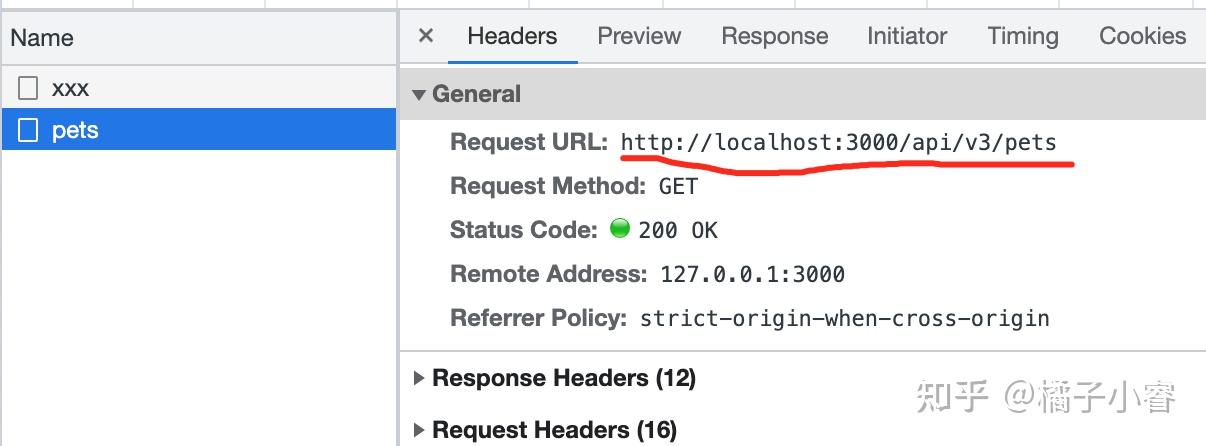The image size is (1206, 446).
Task: Close the request details panel
Action: 426,36
